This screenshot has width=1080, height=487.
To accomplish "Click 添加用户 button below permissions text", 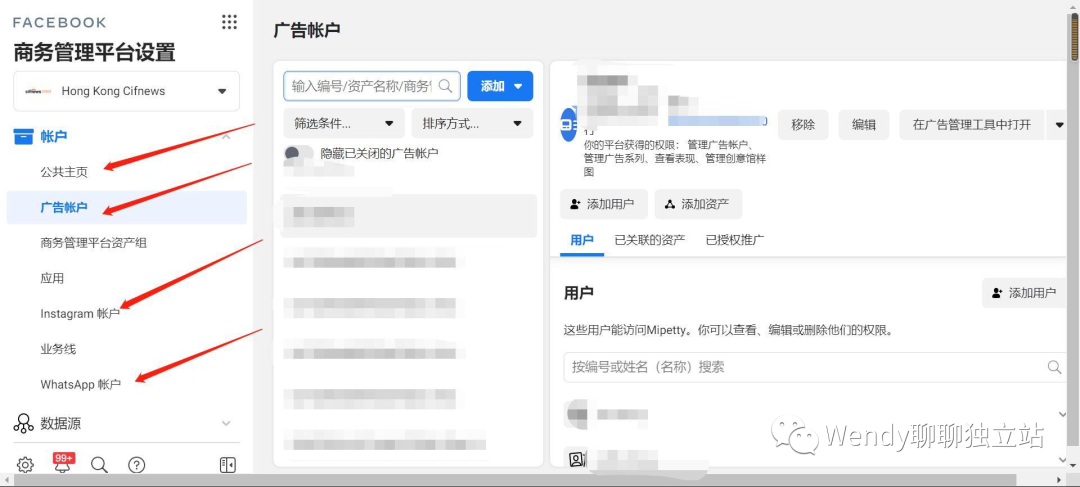I will pyautogui.click(x=604, y=204).
